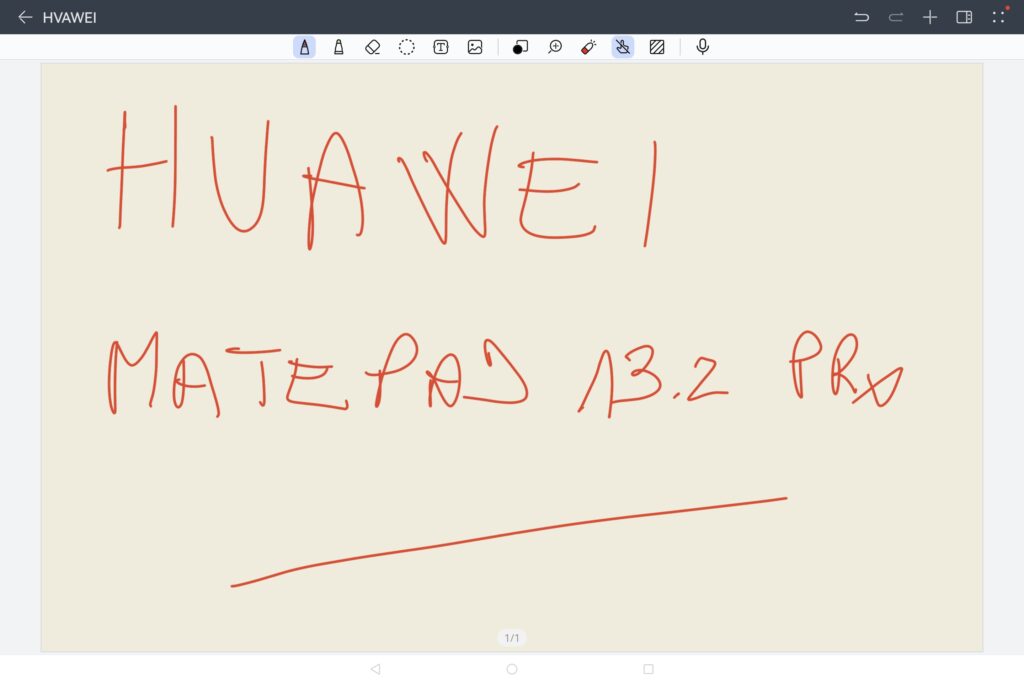Select the highlighter marker tool

(x=339, y=47)
